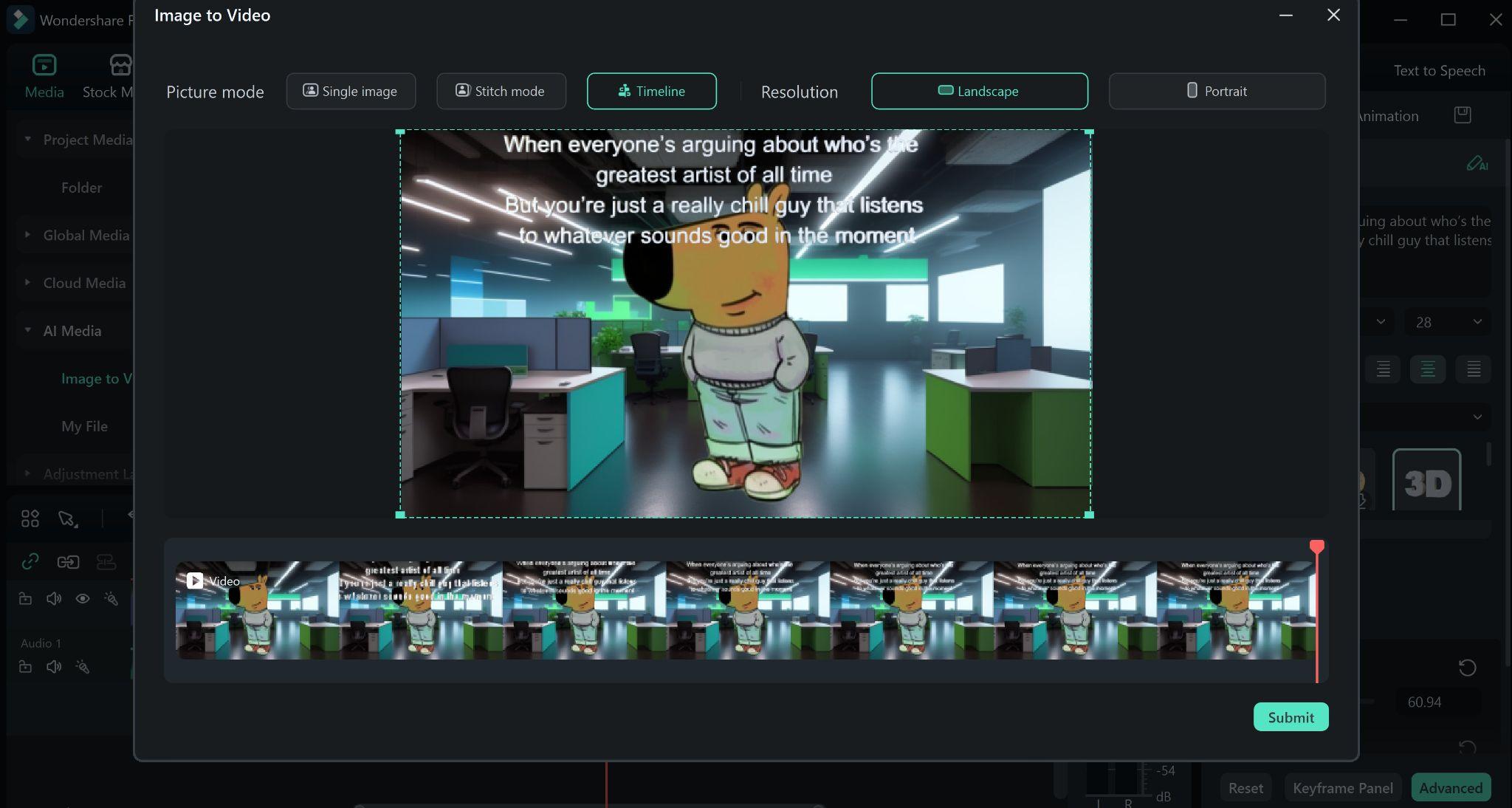Close the Image to Video dialog
The width and height of the screenshot is (1512, 808).
[1333, 15]
